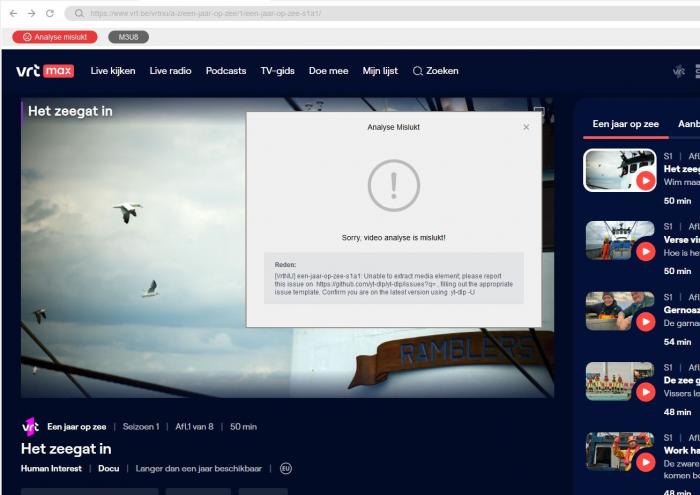Select the Een jaar op zee tab
Viewport: 700px width, 495px height.
(625, 124)
